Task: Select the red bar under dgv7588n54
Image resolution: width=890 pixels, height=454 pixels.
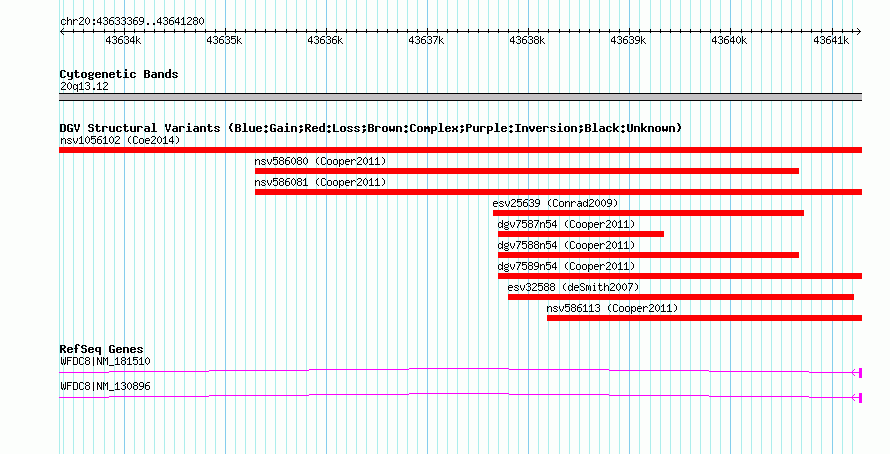Action: point(648,255)
